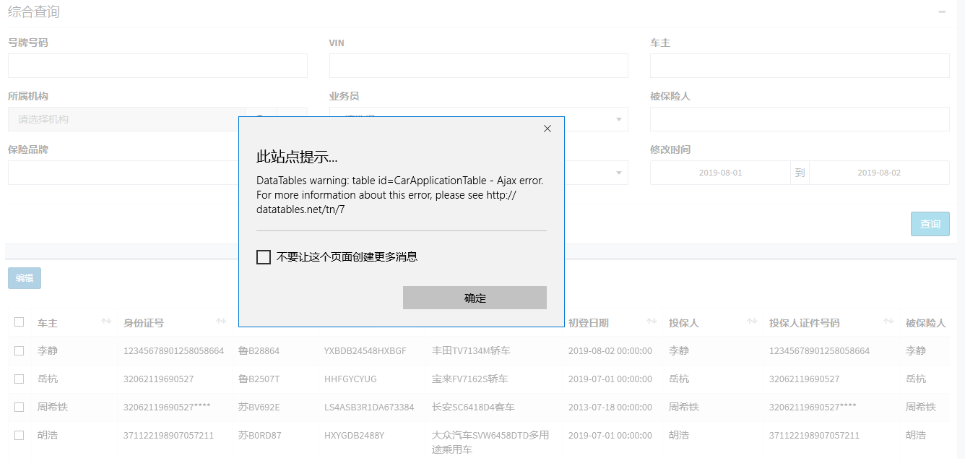Click VIN cell HXYGDB2488Y
The width and height of the screenshot is (966, 465).
354,435
